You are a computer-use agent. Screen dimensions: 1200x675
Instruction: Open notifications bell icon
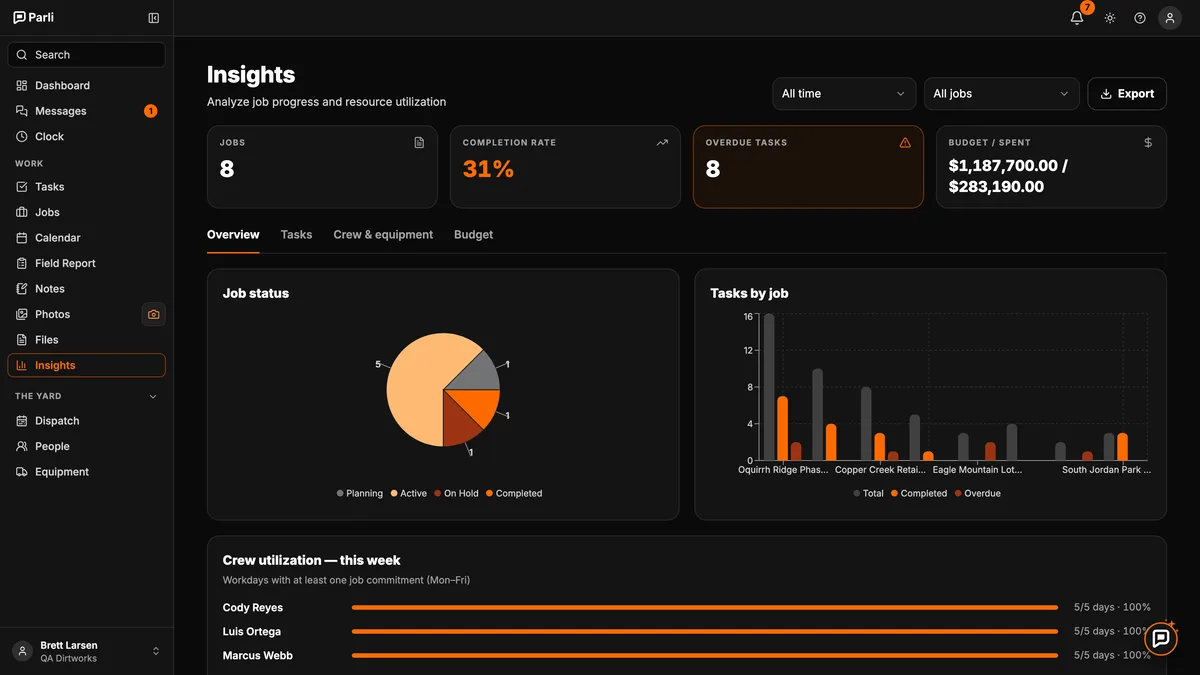click(1077, 18)
